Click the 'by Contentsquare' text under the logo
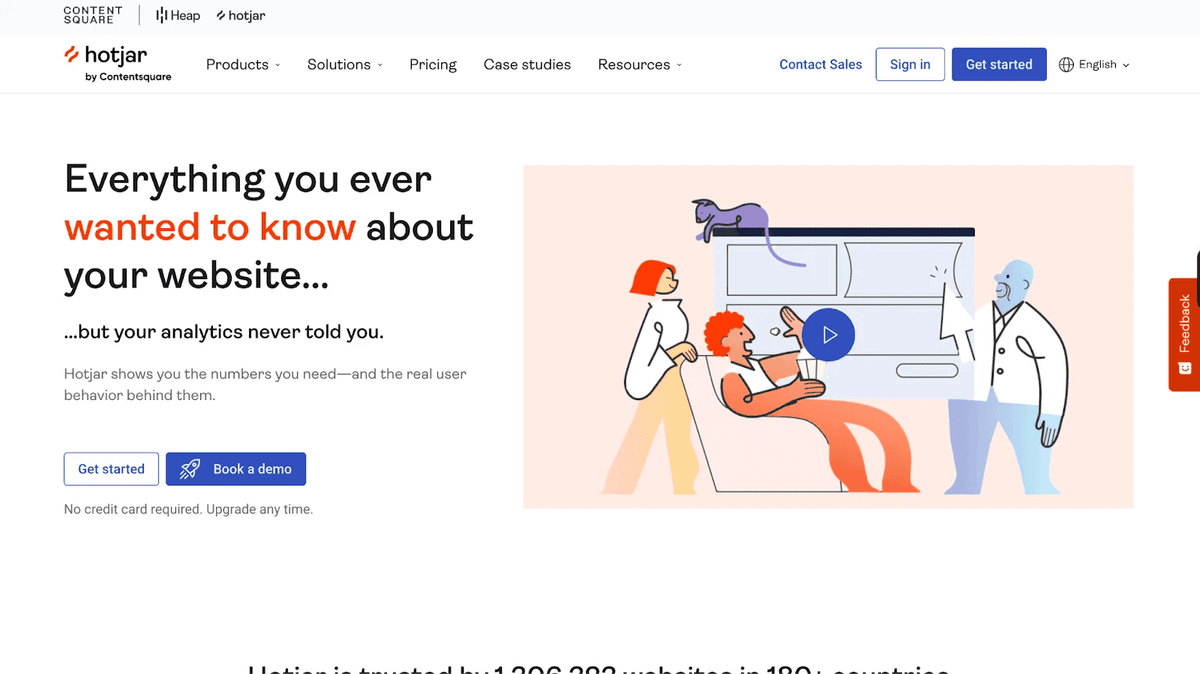This screenshot has height=674, width=1200. coord(128,77)
